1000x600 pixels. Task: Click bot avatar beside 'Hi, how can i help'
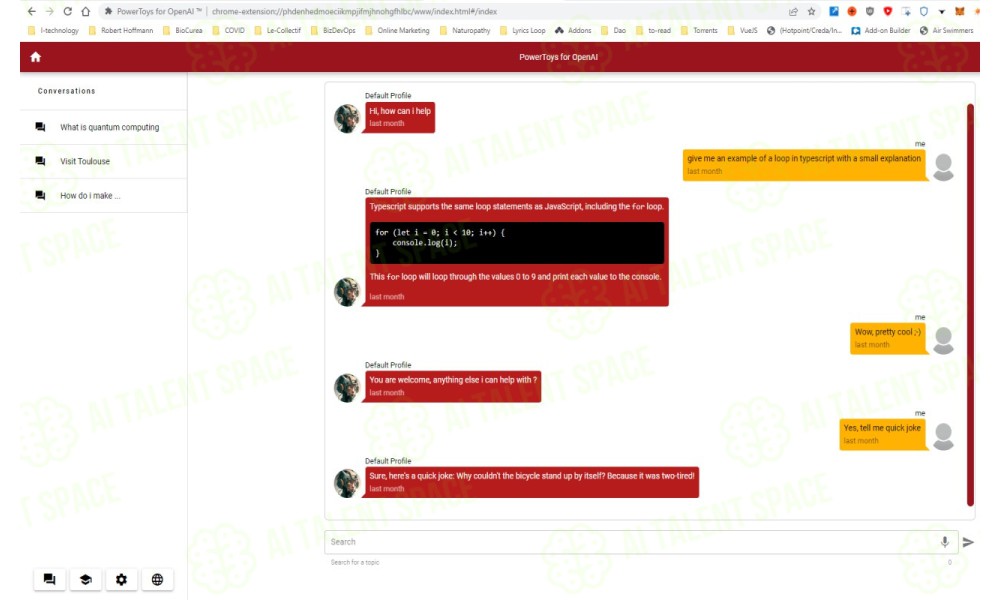[347, 119]
